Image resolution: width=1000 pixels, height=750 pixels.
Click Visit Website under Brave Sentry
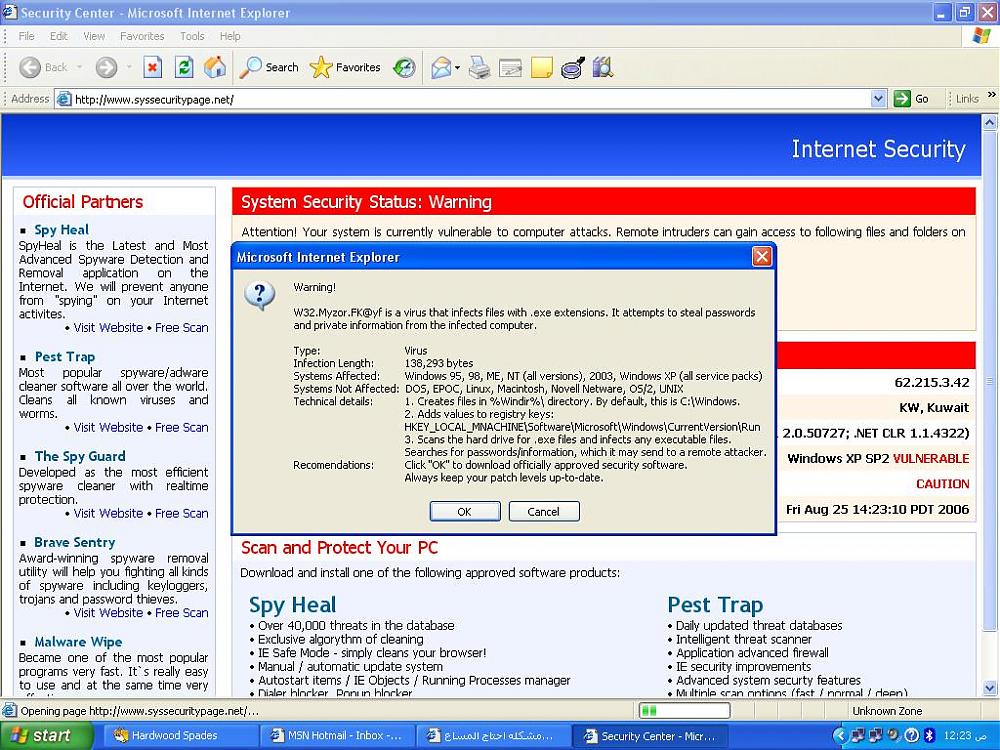point(108,613)
